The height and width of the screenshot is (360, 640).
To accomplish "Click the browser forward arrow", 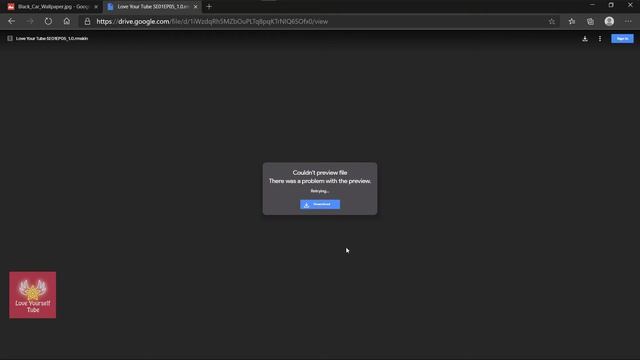I will 30,21.
